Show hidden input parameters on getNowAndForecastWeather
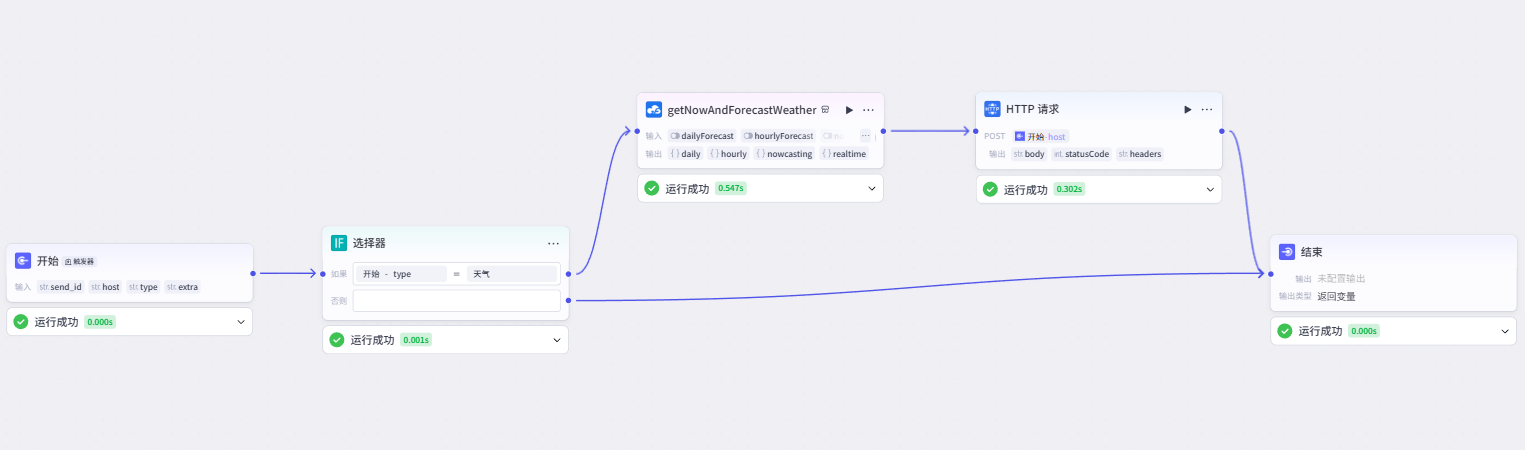This screenshot has width=1525, height=450. point(865,135)
